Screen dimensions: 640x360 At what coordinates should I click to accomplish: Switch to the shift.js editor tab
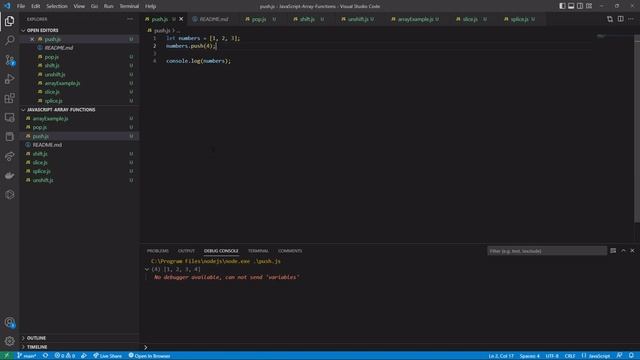[310, 19]
